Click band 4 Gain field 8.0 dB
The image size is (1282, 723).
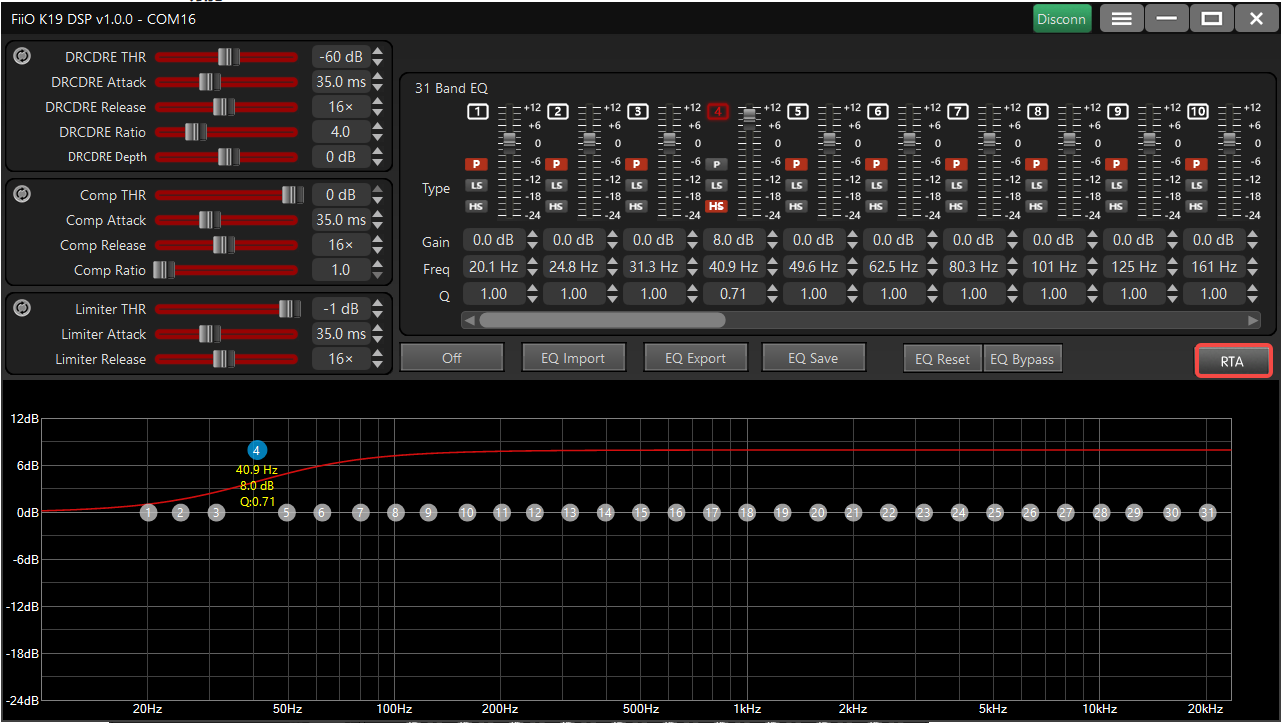click(733, 240)
